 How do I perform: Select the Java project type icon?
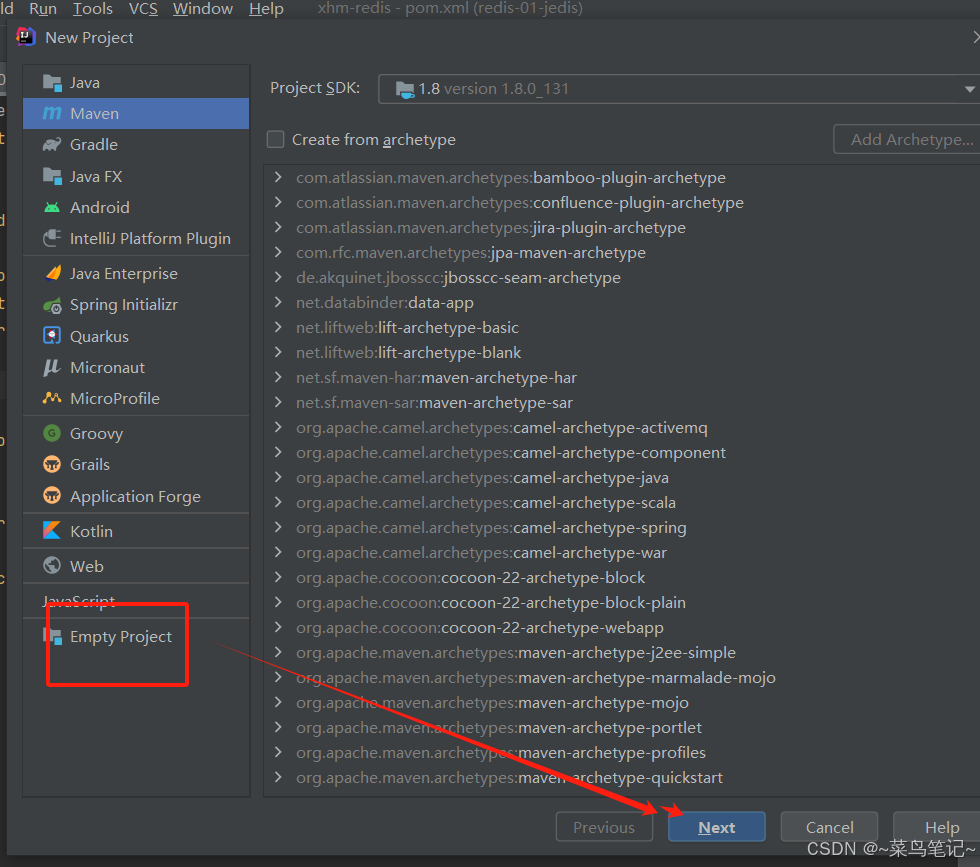tap(52, 83)
